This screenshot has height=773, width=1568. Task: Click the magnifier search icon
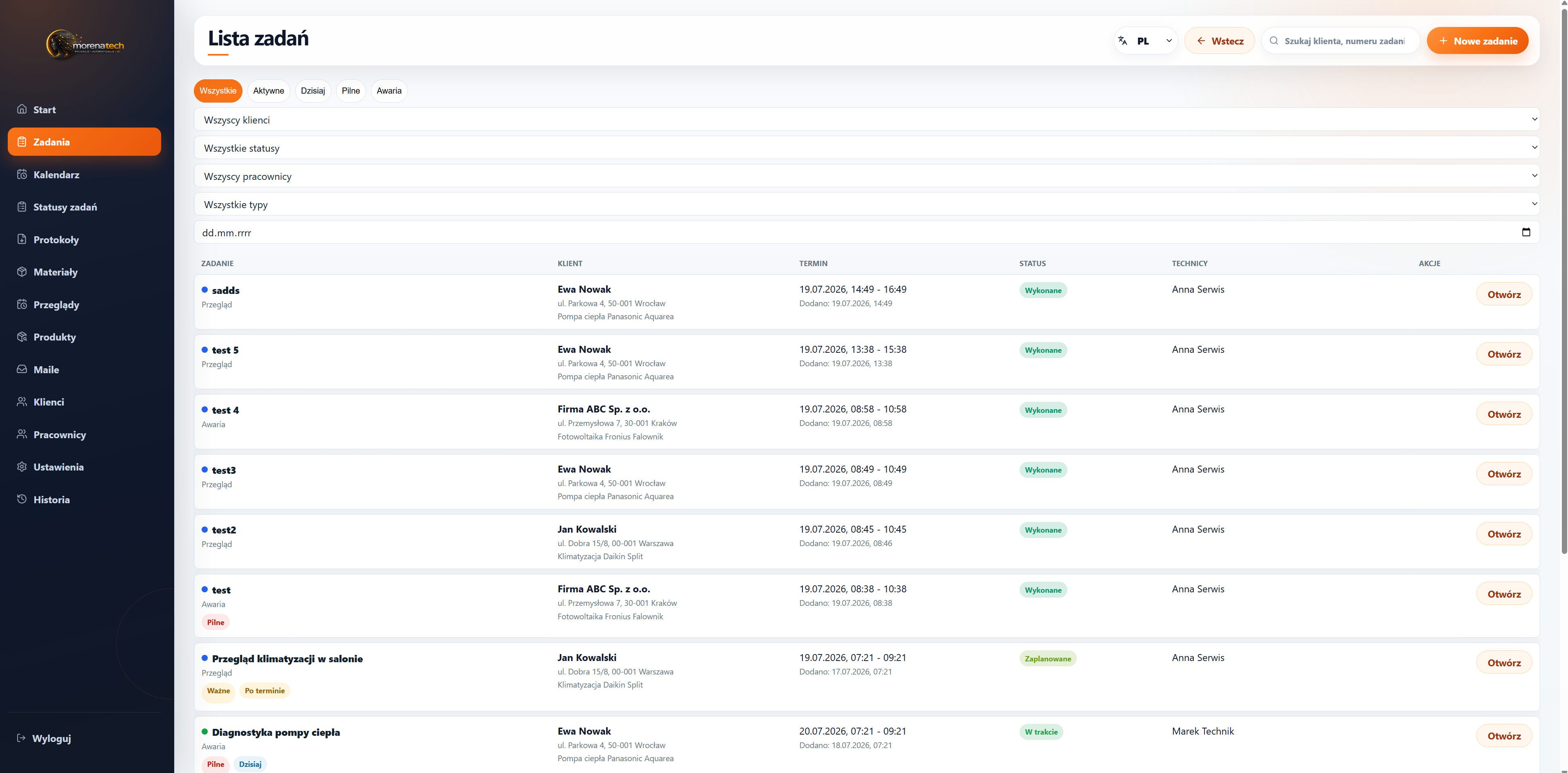[1274, 41]
